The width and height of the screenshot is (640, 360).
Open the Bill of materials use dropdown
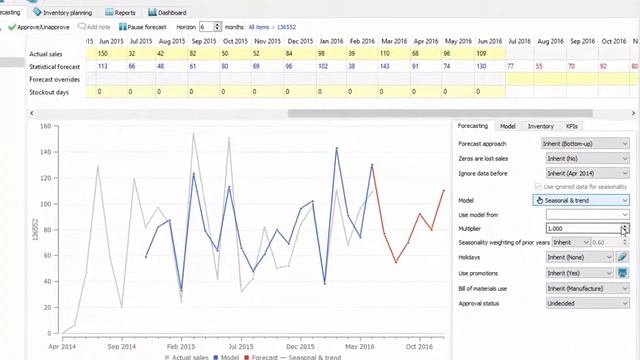tap(587, 289)
